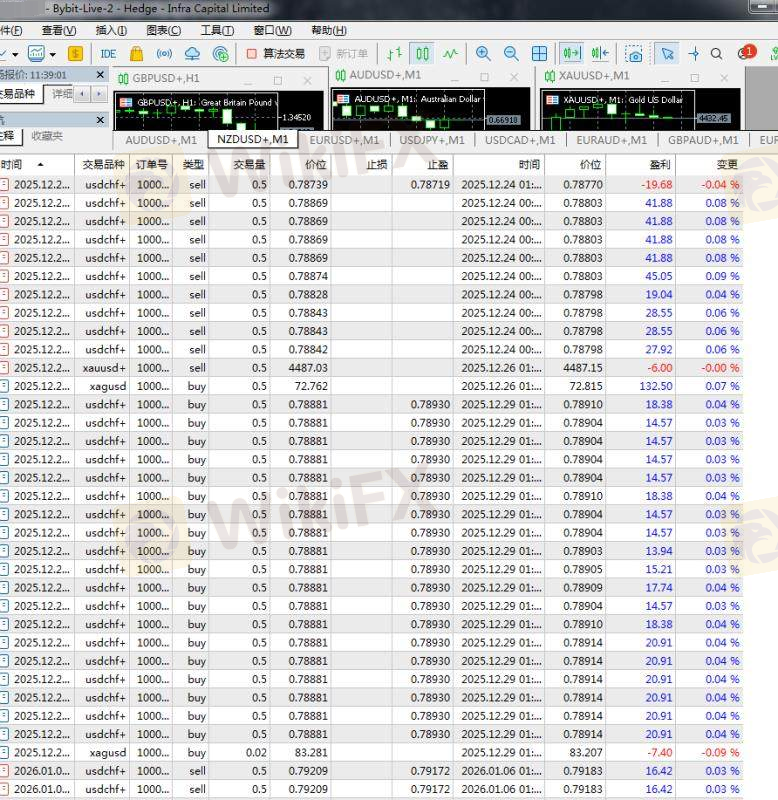Select the crosshair tool
778x800 pixels.
694,54
